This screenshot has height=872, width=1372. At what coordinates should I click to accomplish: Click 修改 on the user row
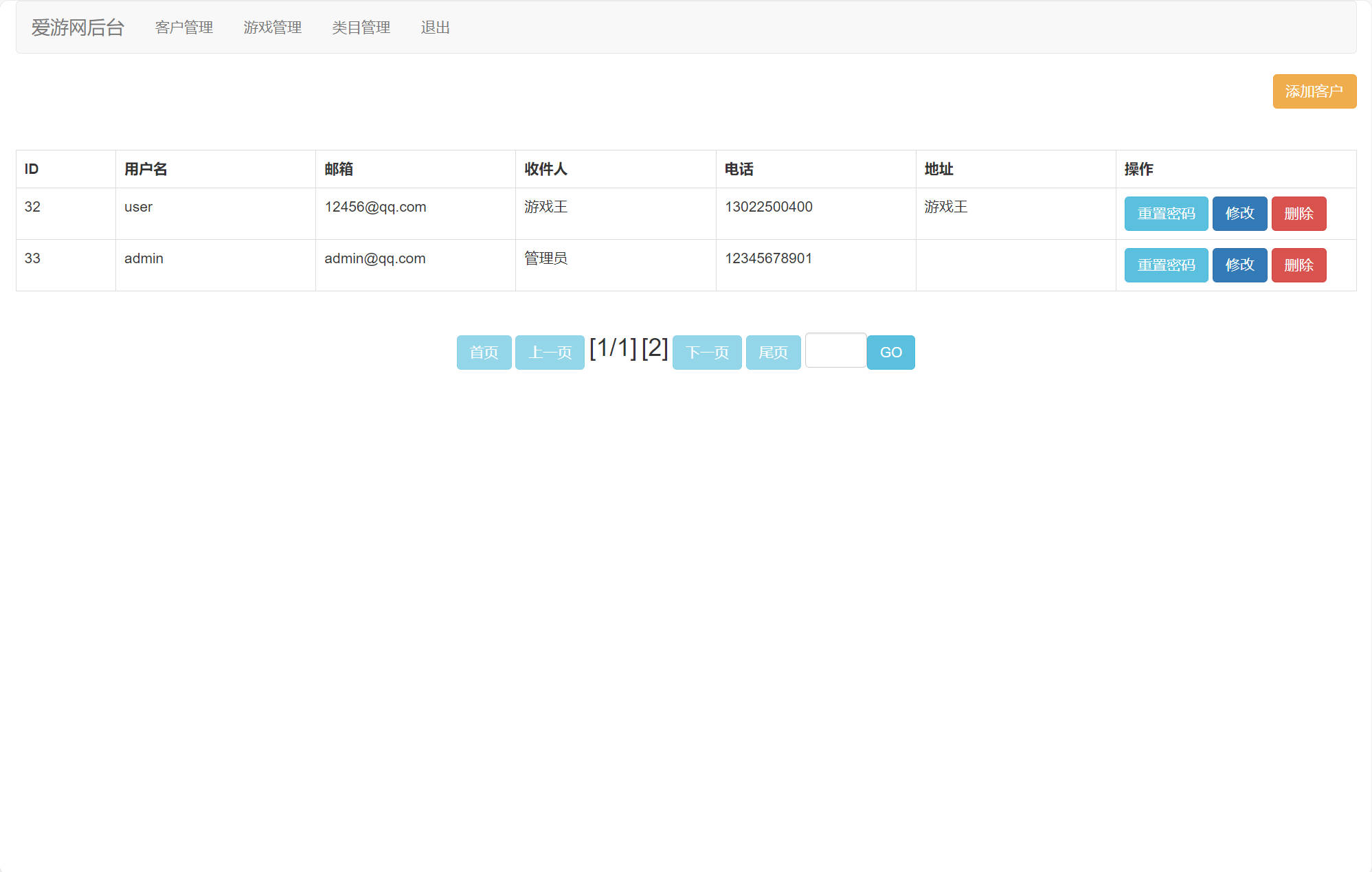click(1239, 214)
